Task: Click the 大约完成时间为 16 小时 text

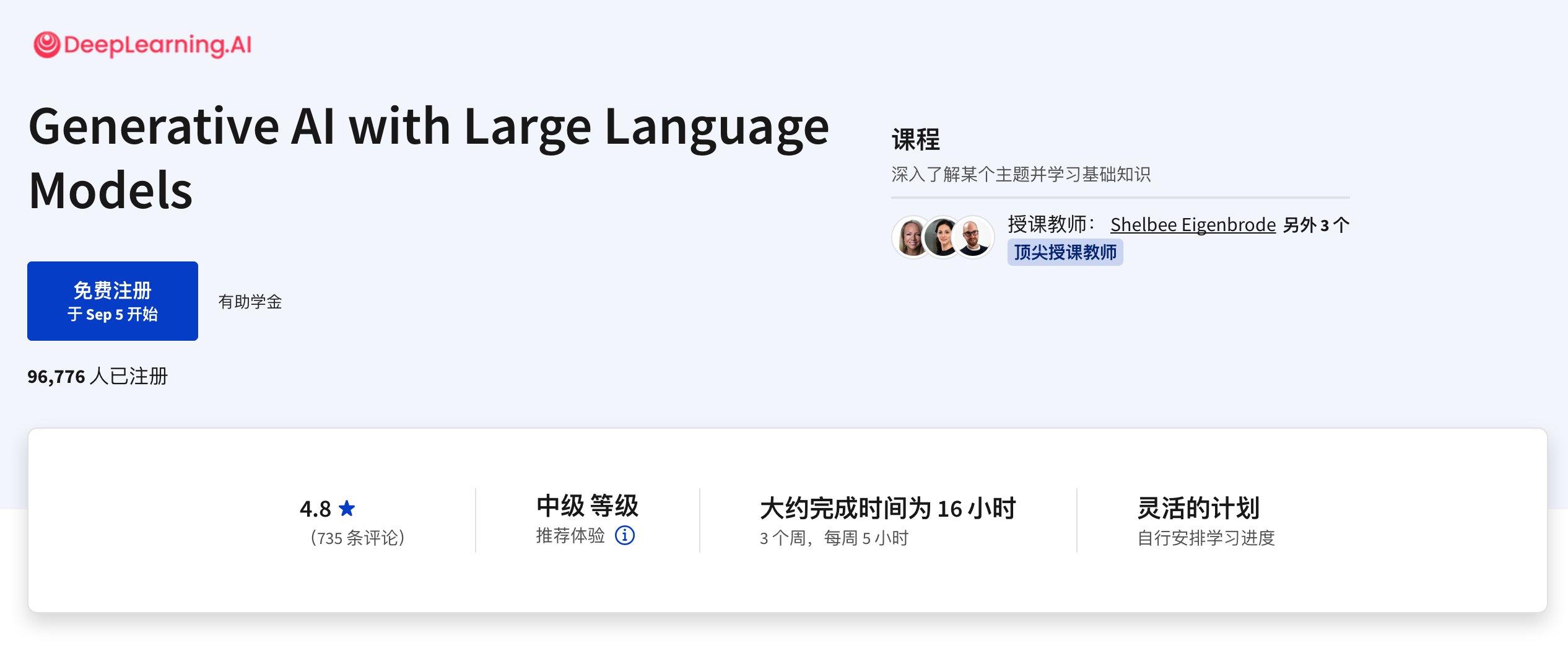Action: (888, 508)
